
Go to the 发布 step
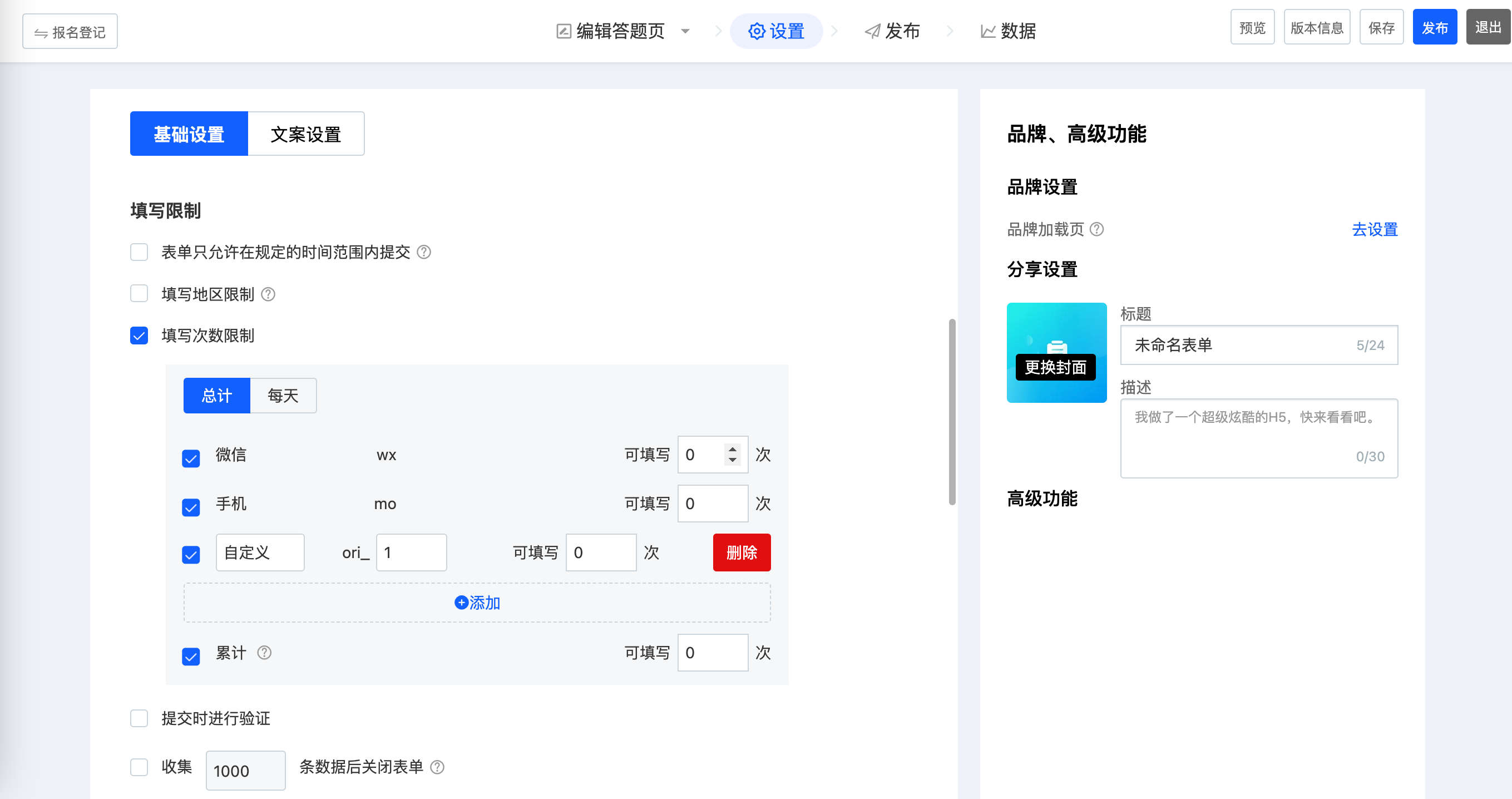click(892, 31)
